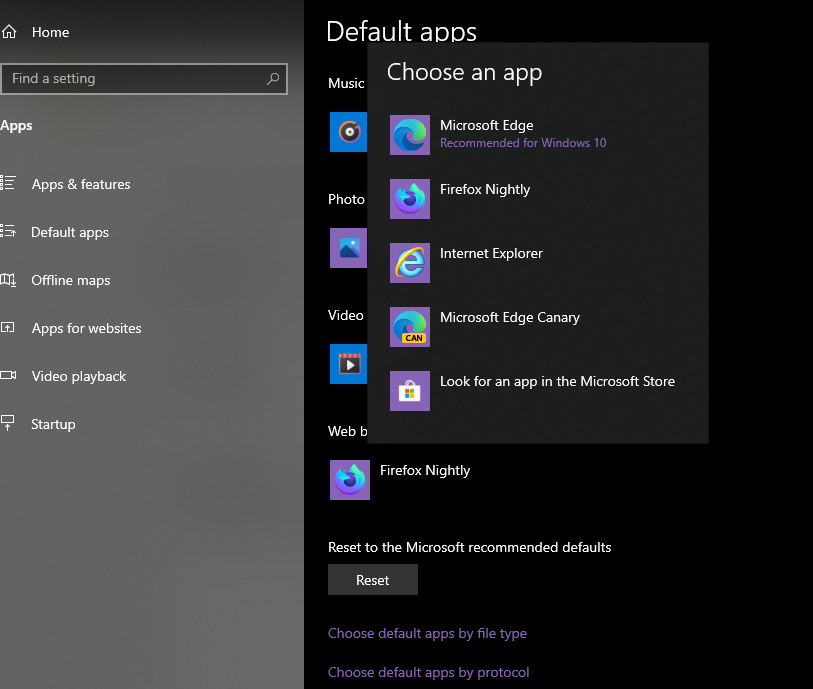Screen dimensions: 813x689
Task: Click the Offline maps icon
Action: (x=8, y=280)
